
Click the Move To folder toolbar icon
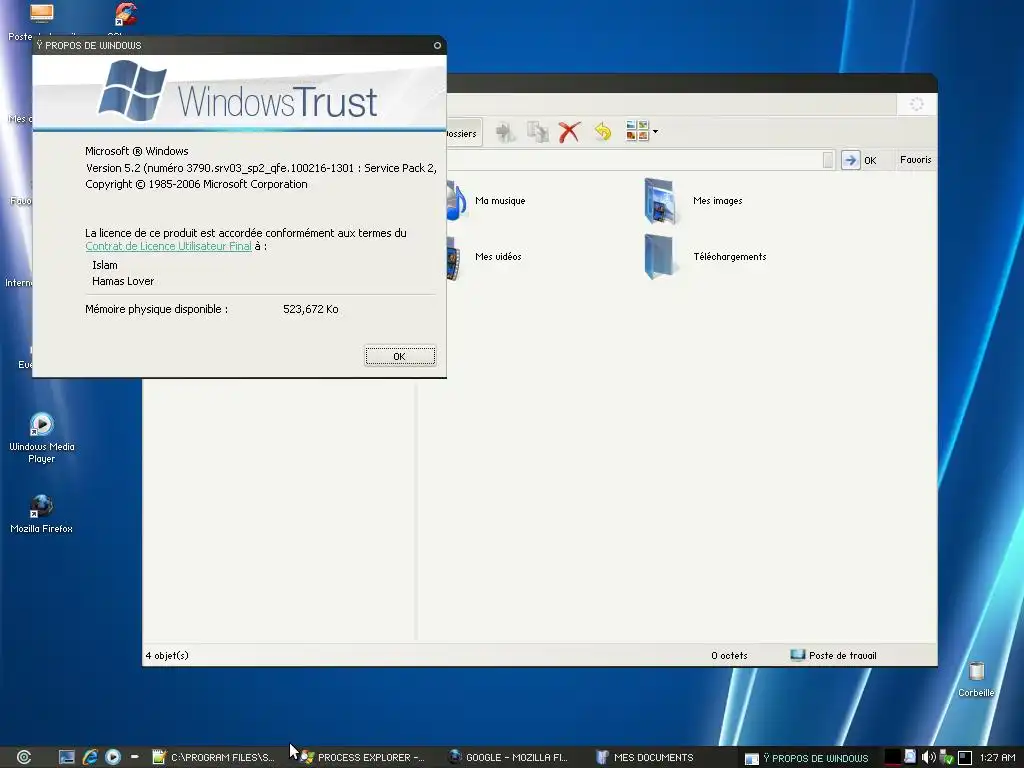(x=505, y=132)
